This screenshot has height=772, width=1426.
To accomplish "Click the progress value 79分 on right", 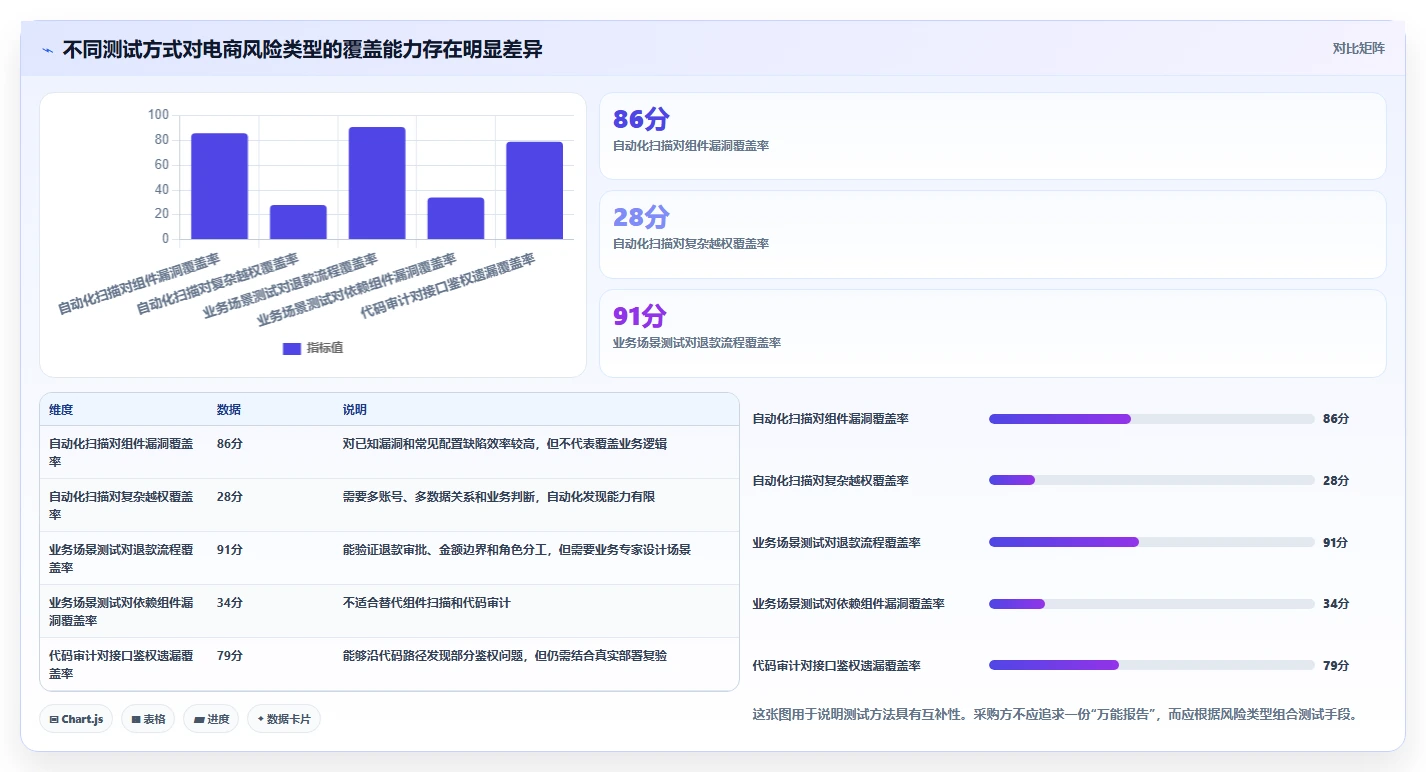I will (1336, 665).
